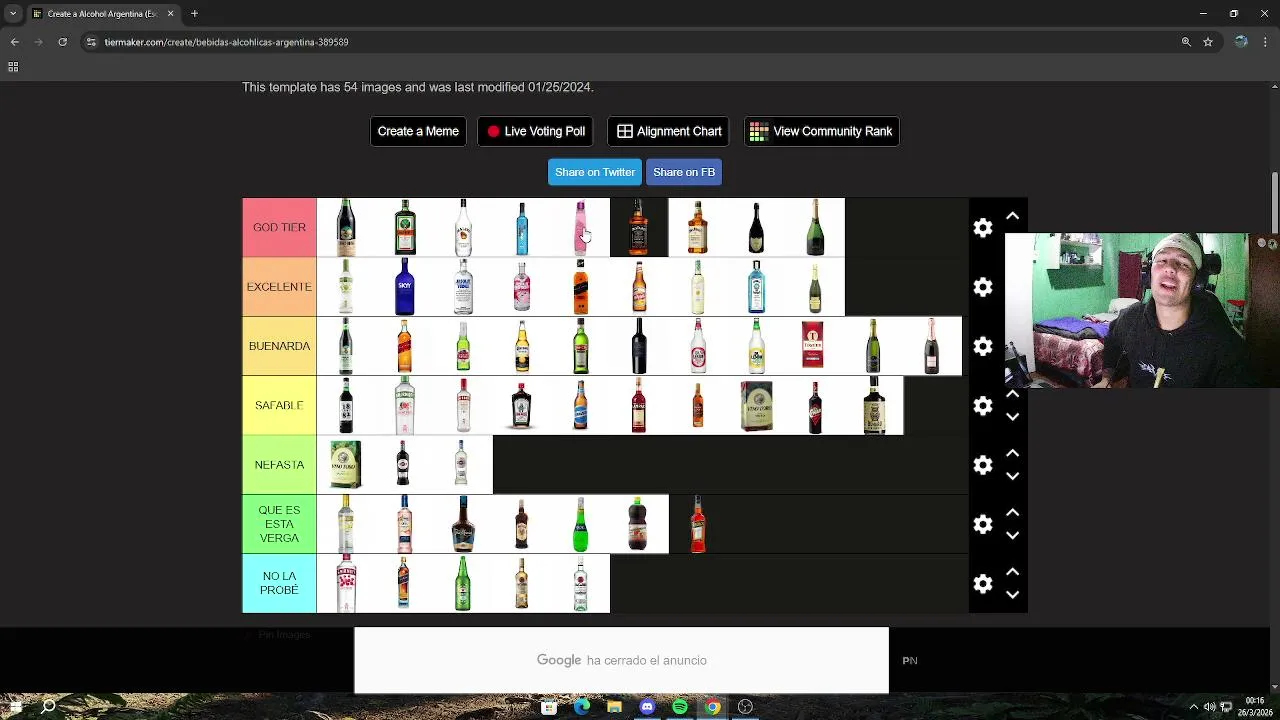The height and width of the screenshot is (720, 1280).
Task: Select the Jack Daniel's bottle in GOD TIER
Action: click(639, 227)
